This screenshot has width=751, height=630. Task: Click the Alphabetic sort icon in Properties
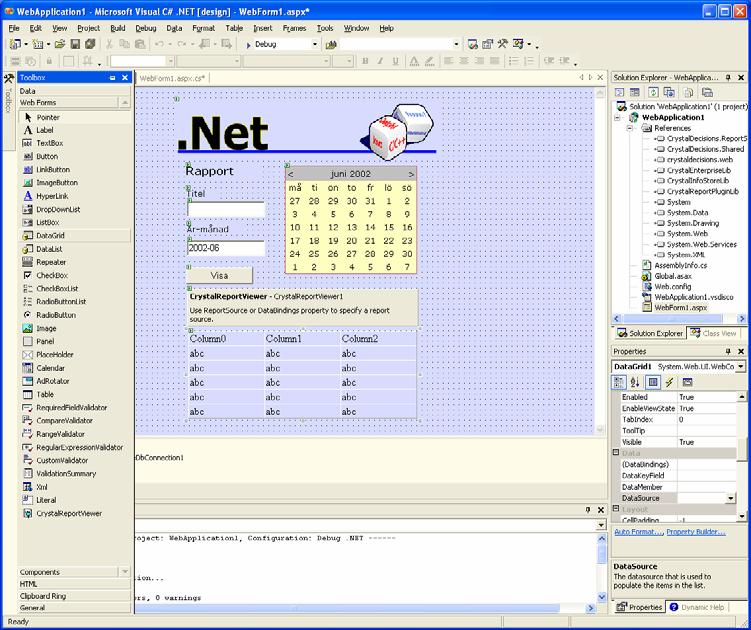tap(635, 382)
